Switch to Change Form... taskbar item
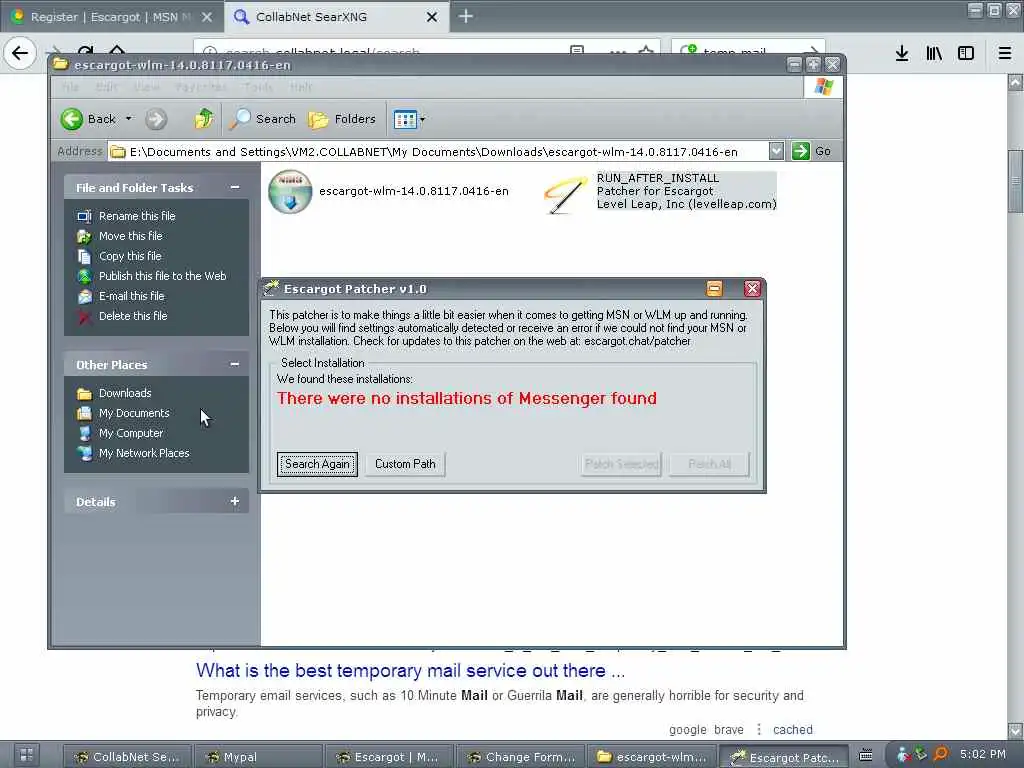 (521, 757)
